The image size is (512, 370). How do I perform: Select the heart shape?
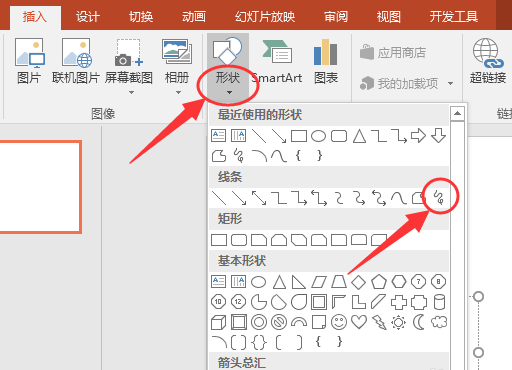tap(359, 322)
